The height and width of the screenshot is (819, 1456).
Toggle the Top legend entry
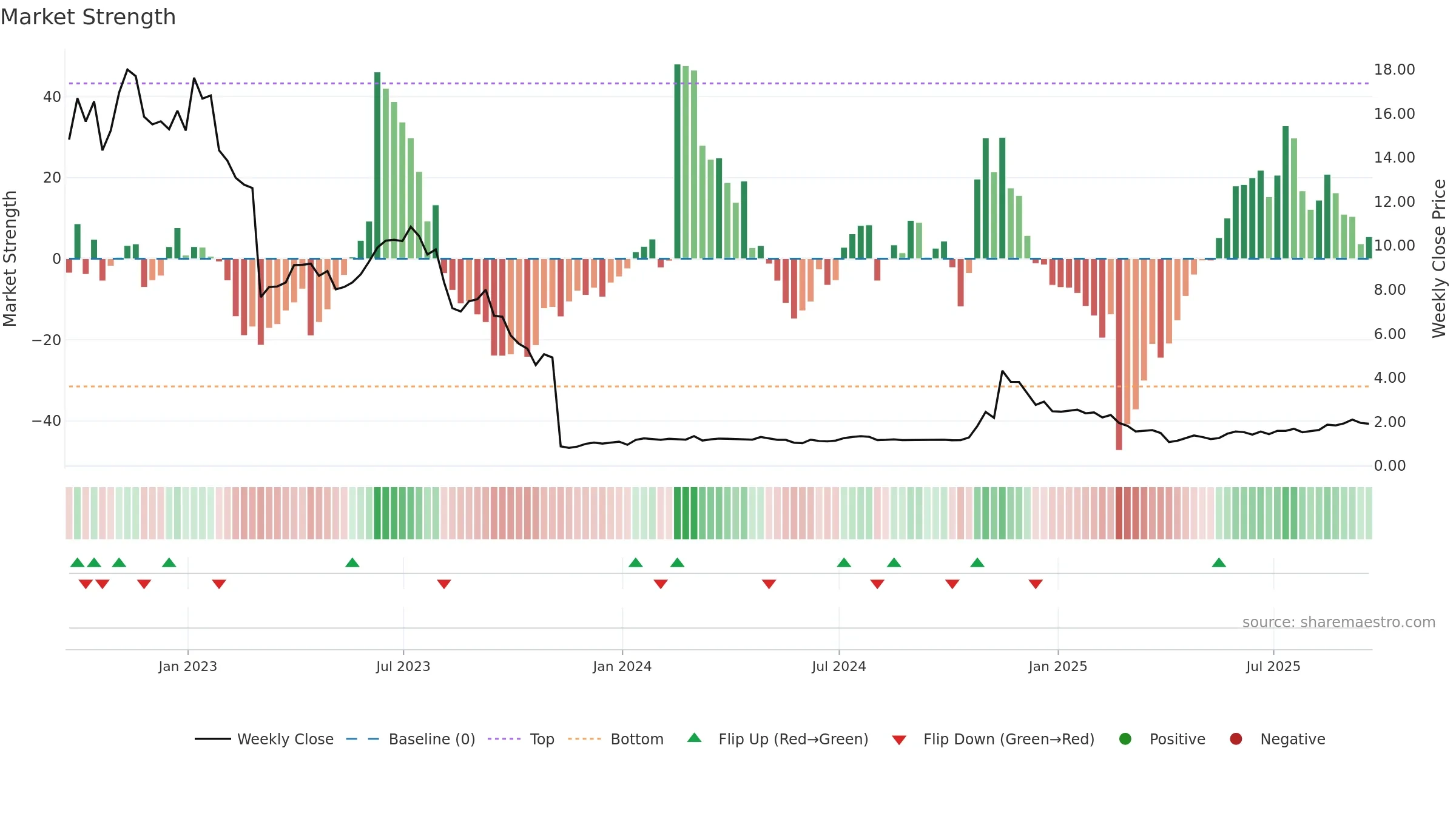[521, 739]
